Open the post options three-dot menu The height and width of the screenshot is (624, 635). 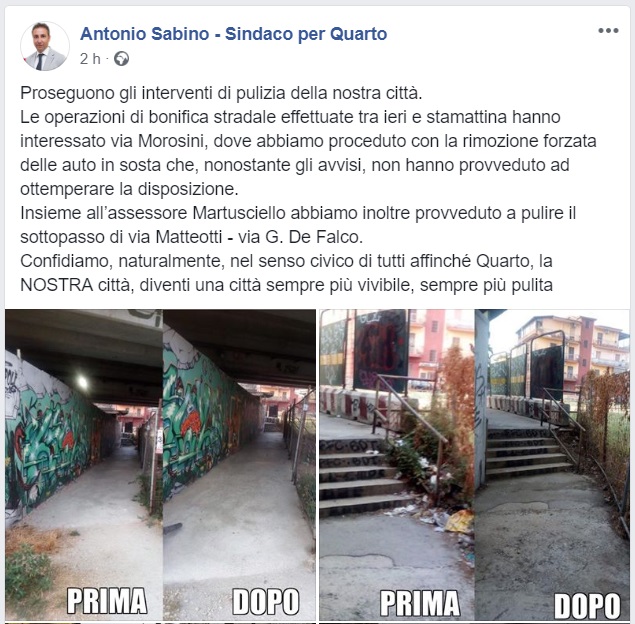[608, 30]
